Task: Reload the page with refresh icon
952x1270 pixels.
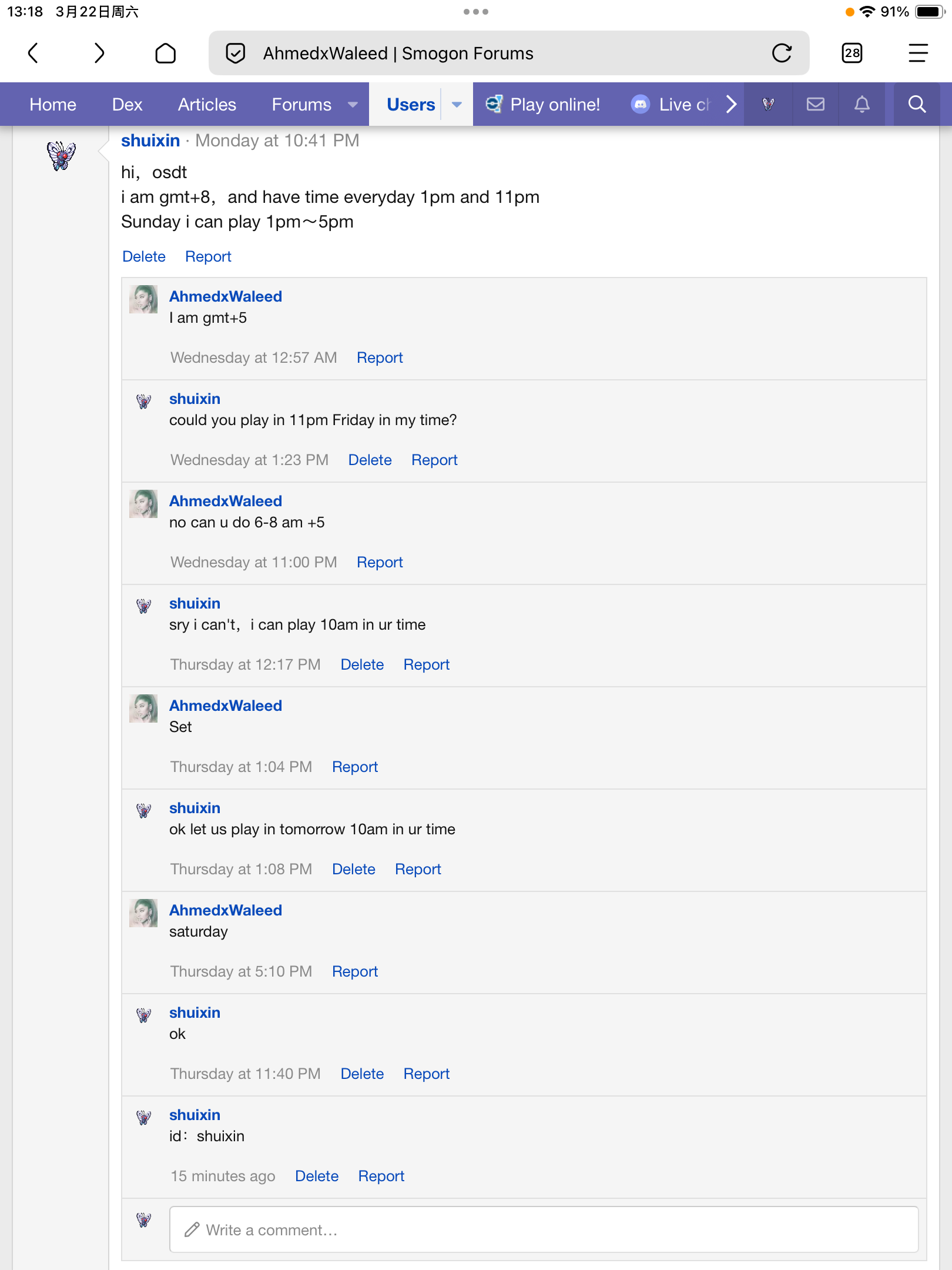Action: (782, 53)
